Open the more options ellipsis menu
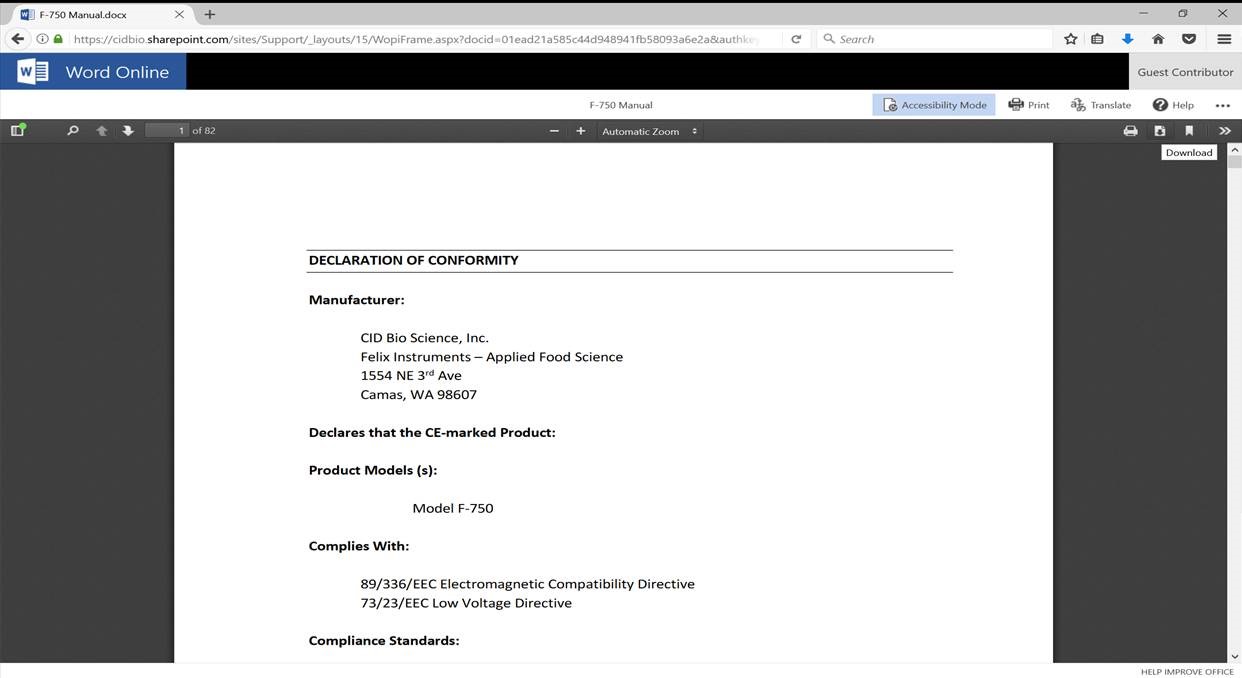The width and height of the screenshot is (1242, 678). (1222, 105)
